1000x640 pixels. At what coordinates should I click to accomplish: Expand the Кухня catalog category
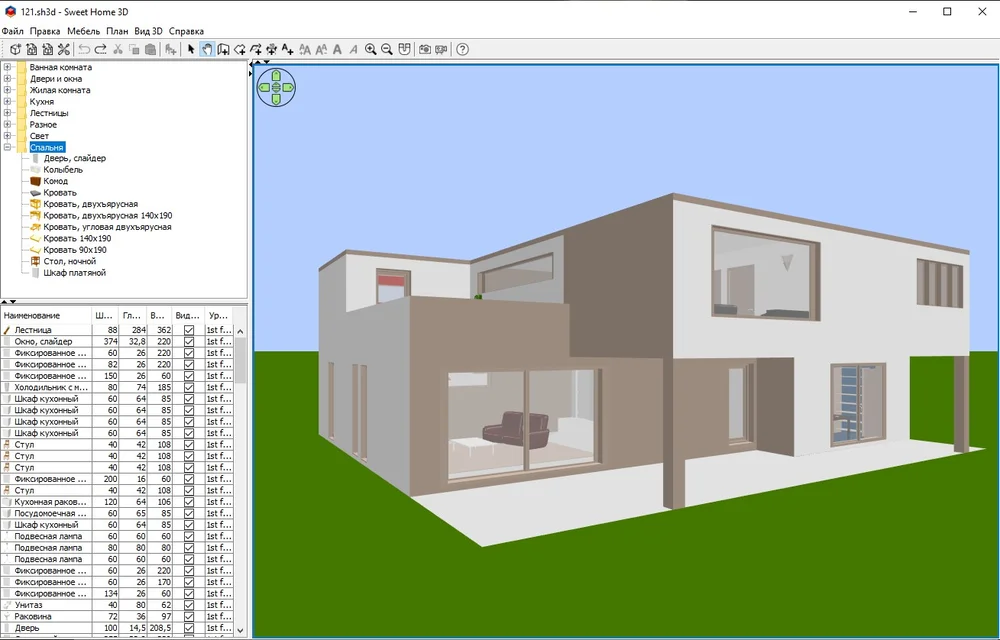point(8,101)
